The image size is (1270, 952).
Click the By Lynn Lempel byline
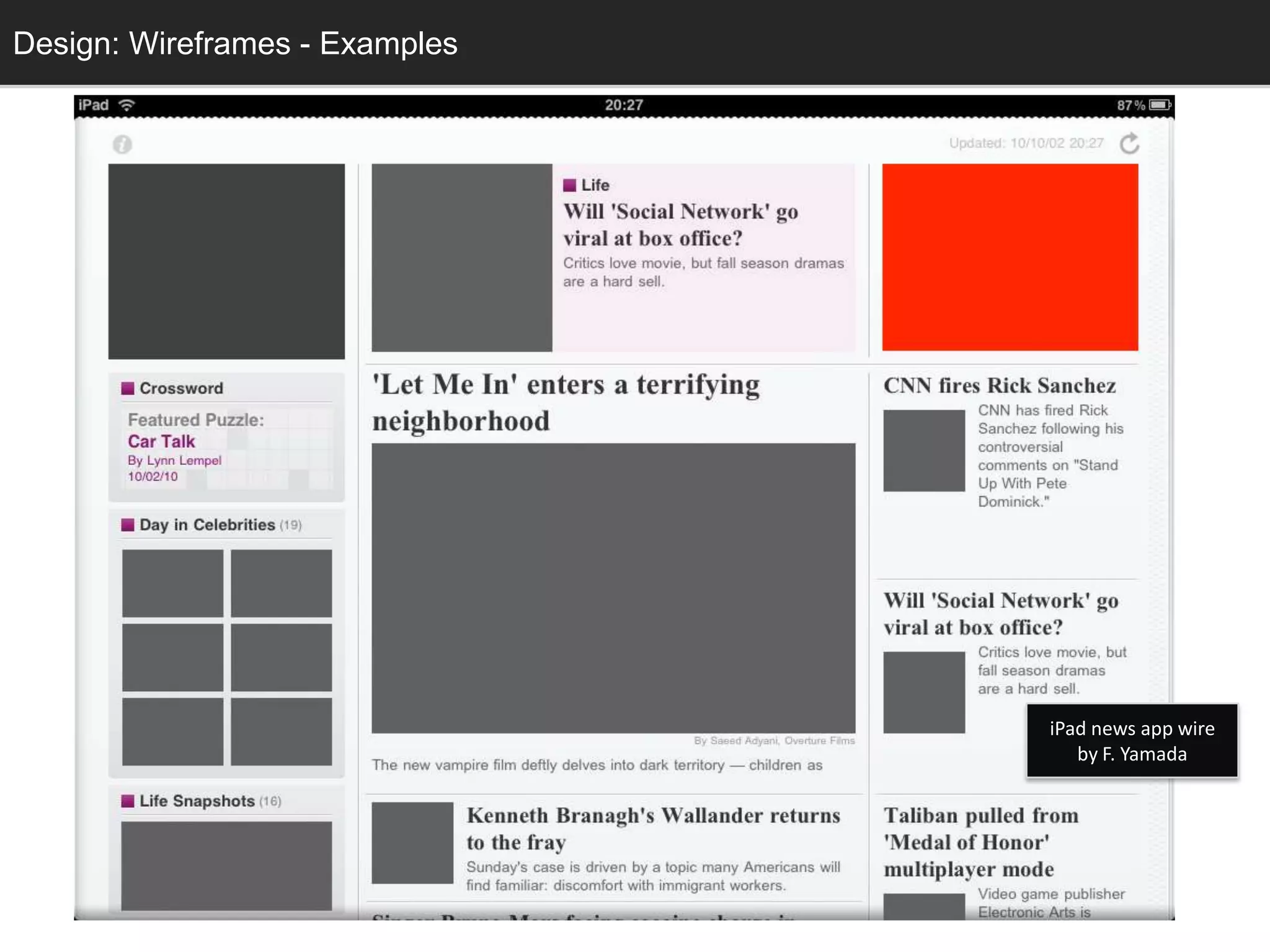pyautogui.click(x=174, y=461)
